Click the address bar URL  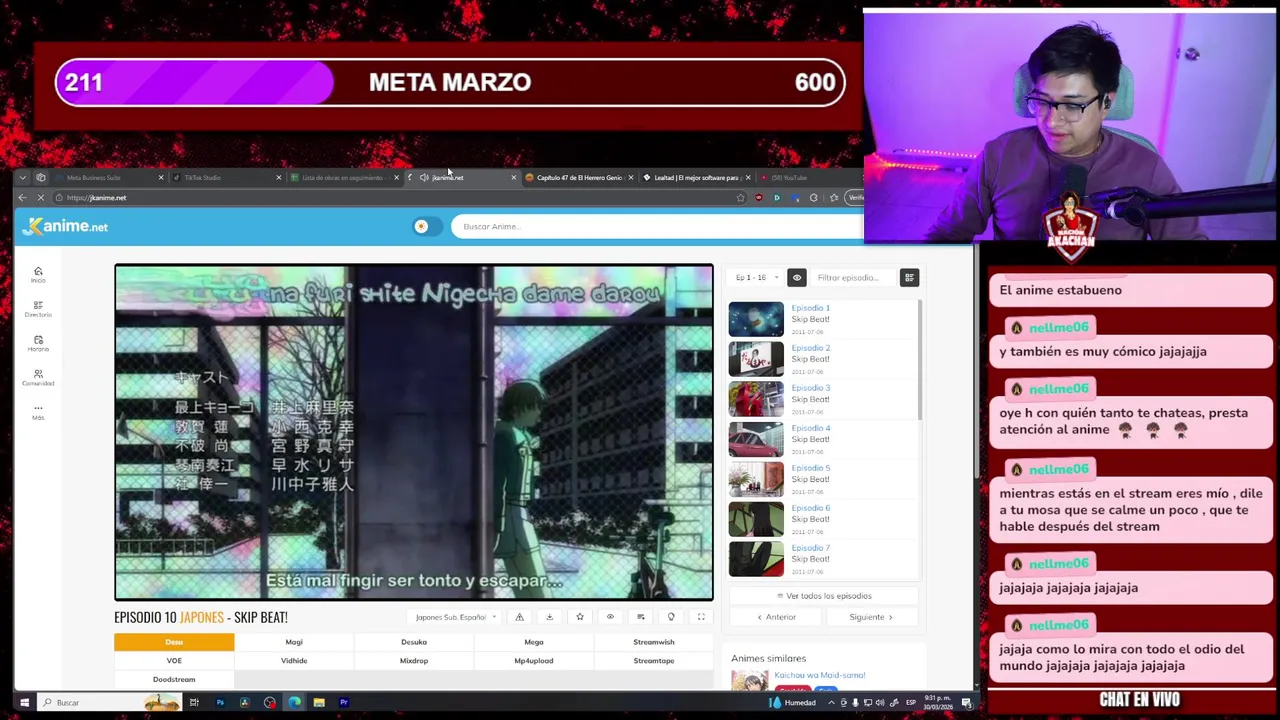coord(97,197)
